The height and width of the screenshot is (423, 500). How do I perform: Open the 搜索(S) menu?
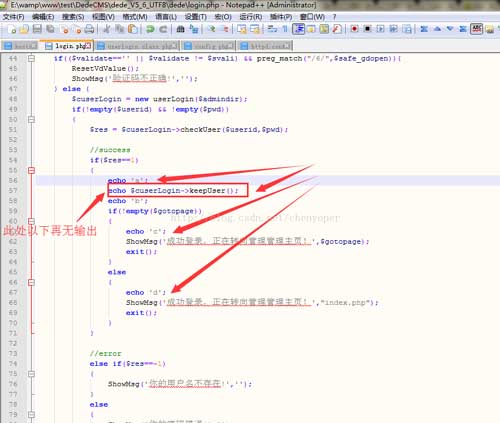73,17
